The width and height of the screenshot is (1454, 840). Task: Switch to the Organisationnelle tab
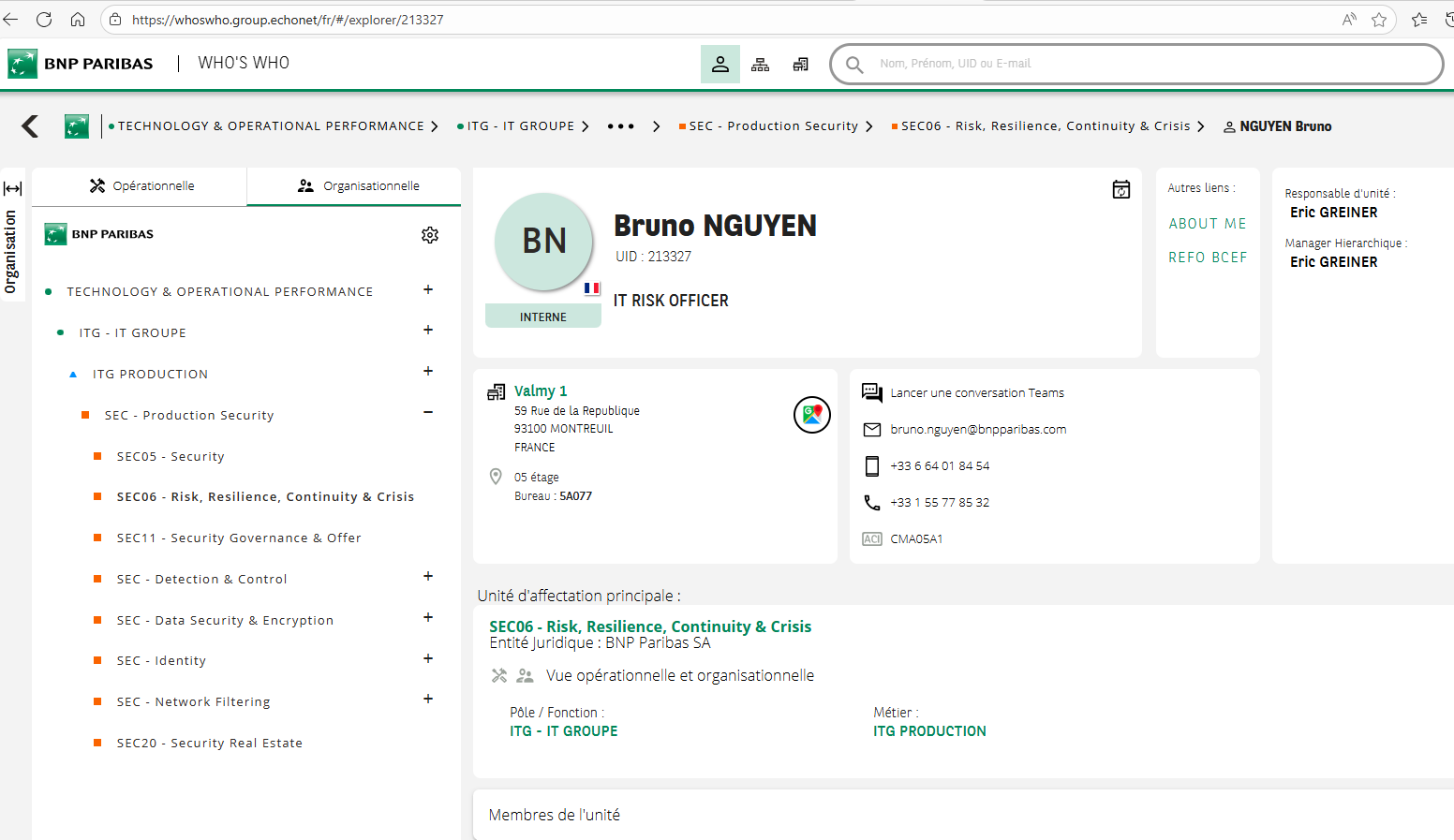(x=354, y=186)
